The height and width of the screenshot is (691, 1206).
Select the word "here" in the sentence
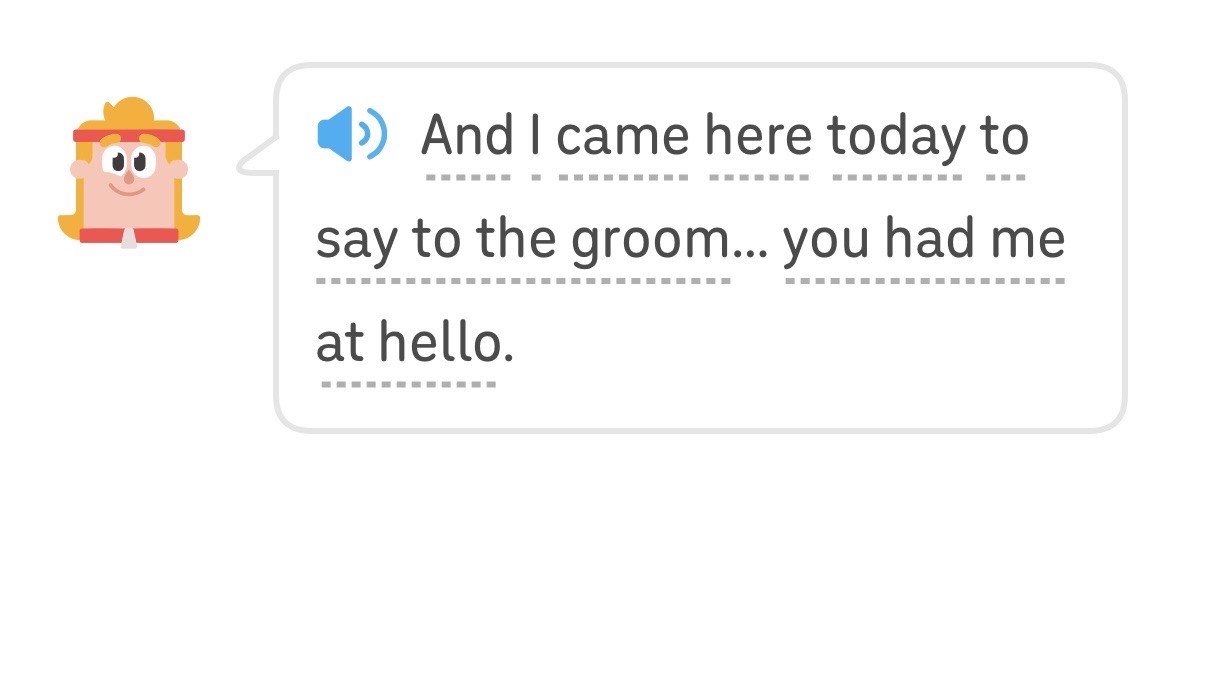pyautogui.click(x=758, y=136)
